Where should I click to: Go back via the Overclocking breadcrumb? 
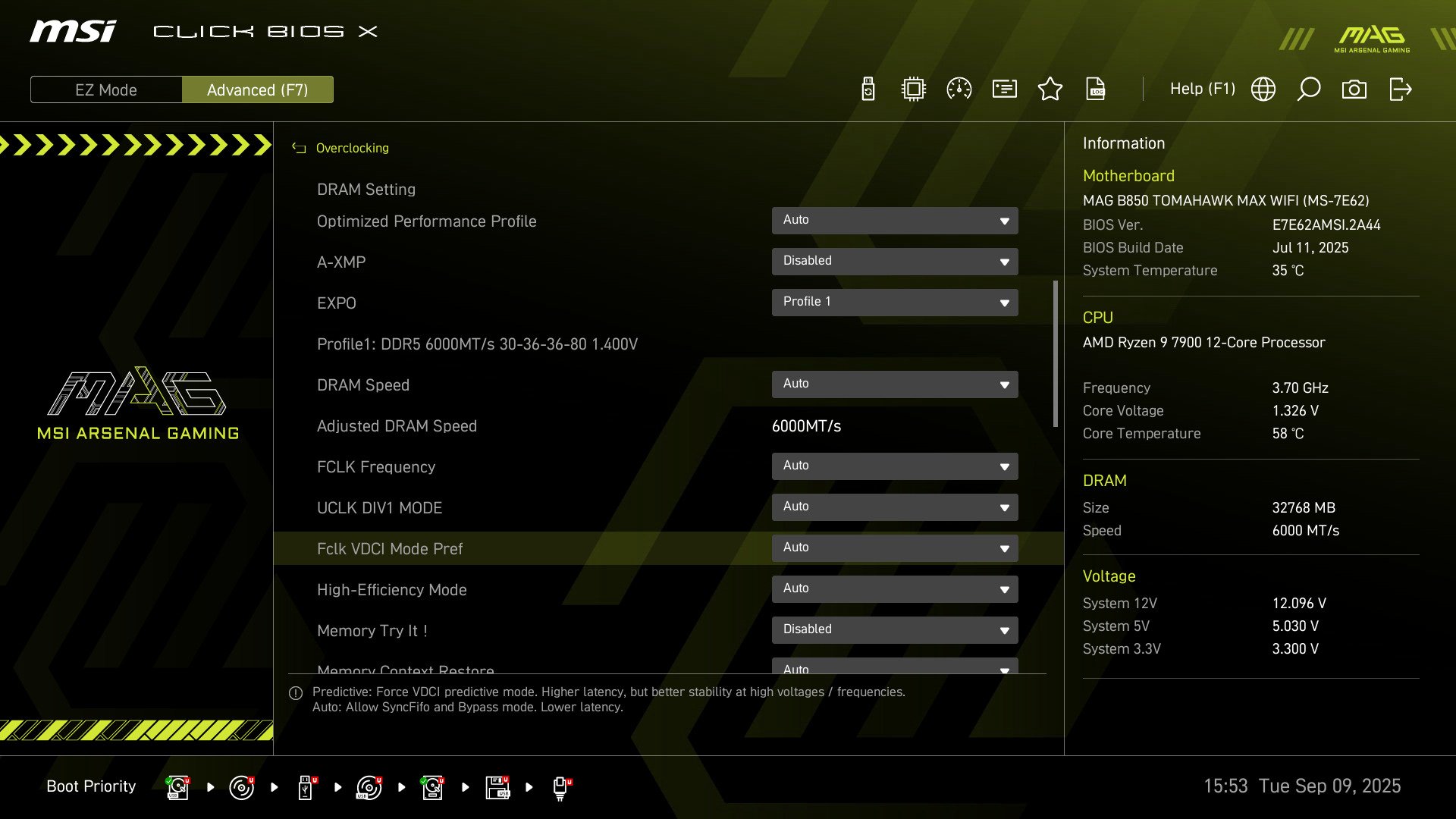(352, 148)
